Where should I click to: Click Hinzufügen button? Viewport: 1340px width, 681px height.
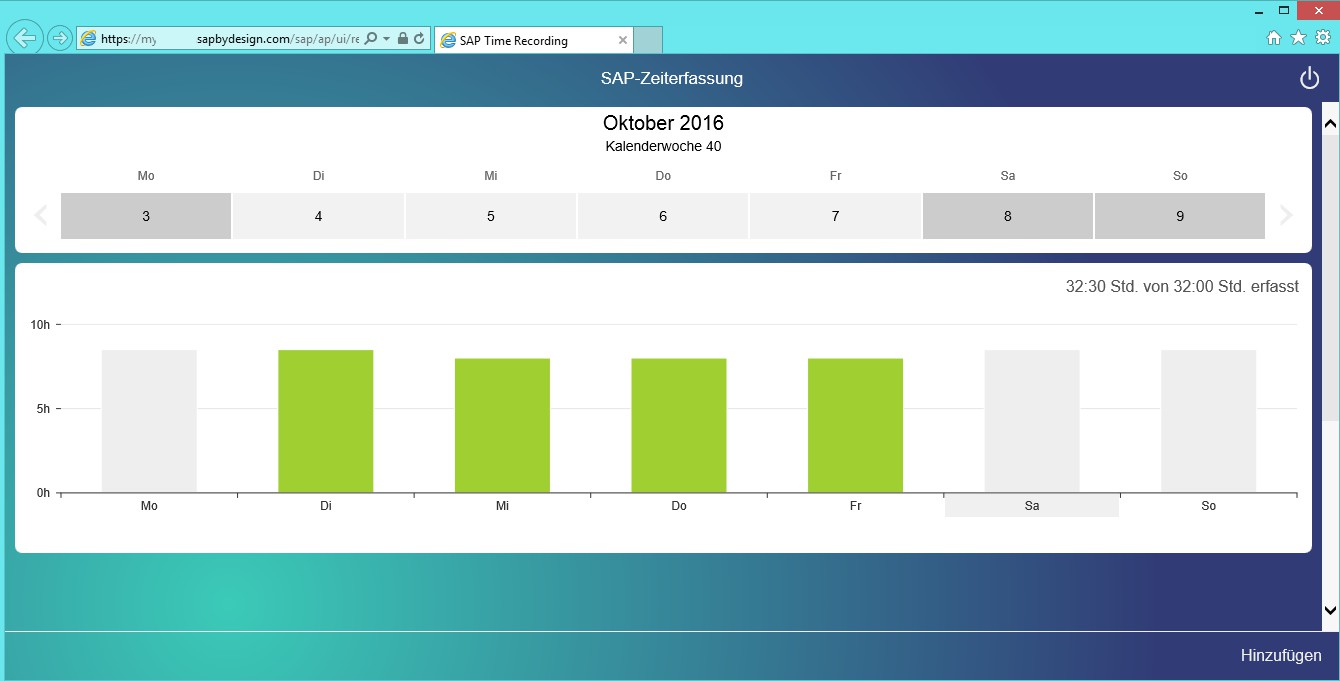click(1281, 656)
